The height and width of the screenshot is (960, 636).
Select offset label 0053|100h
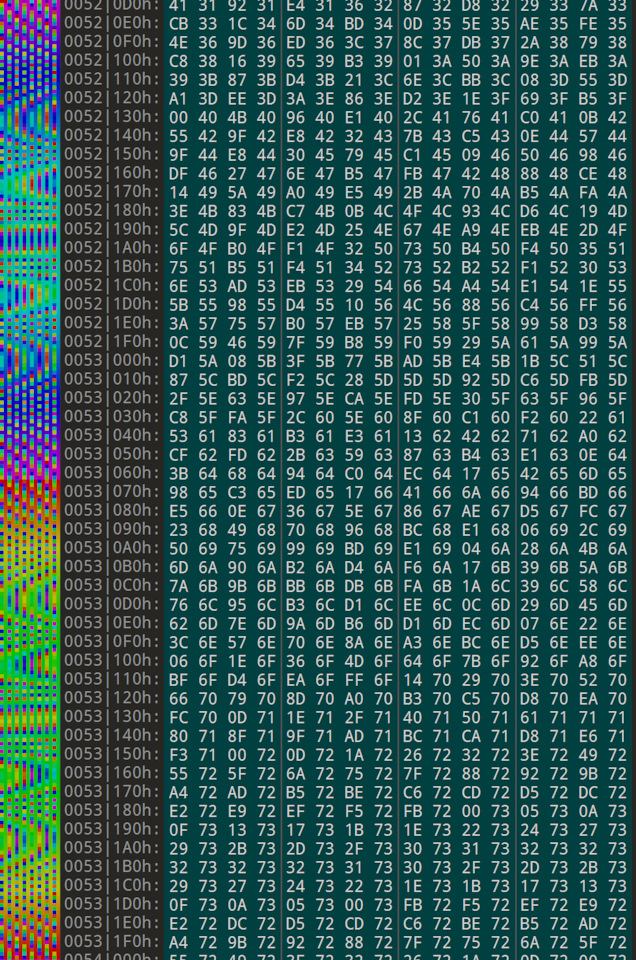[x=111, y=662]
